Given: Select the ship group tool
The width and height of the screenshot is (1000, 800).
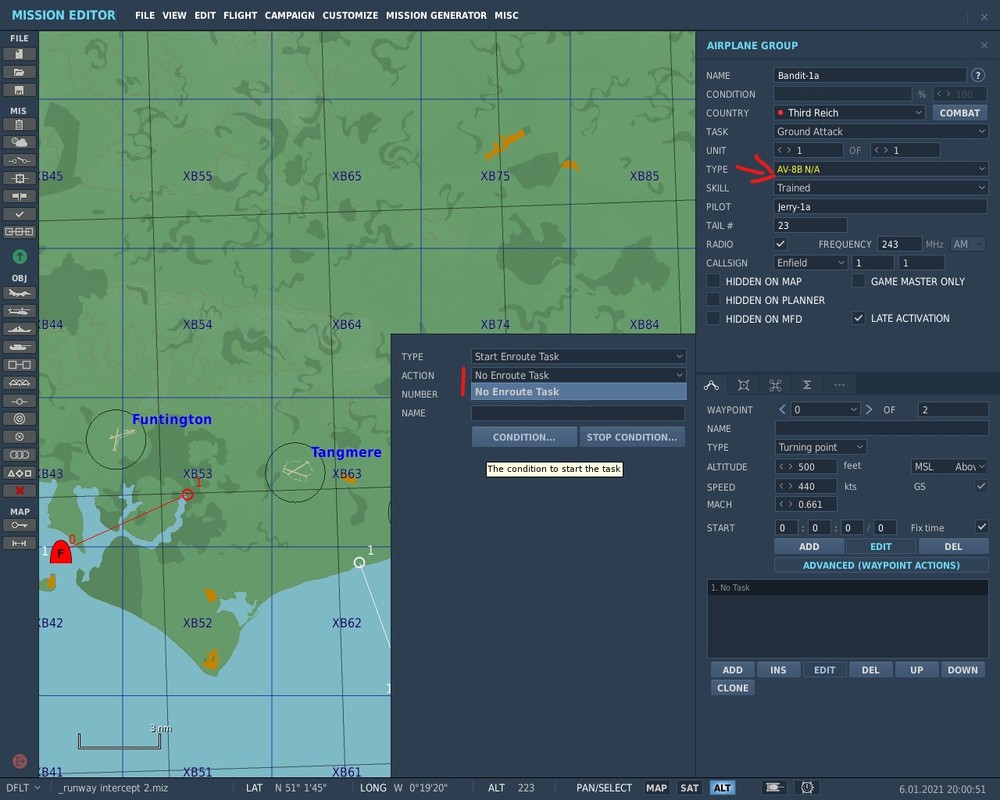Looking at the screenshot, I should tap(19, 329).
